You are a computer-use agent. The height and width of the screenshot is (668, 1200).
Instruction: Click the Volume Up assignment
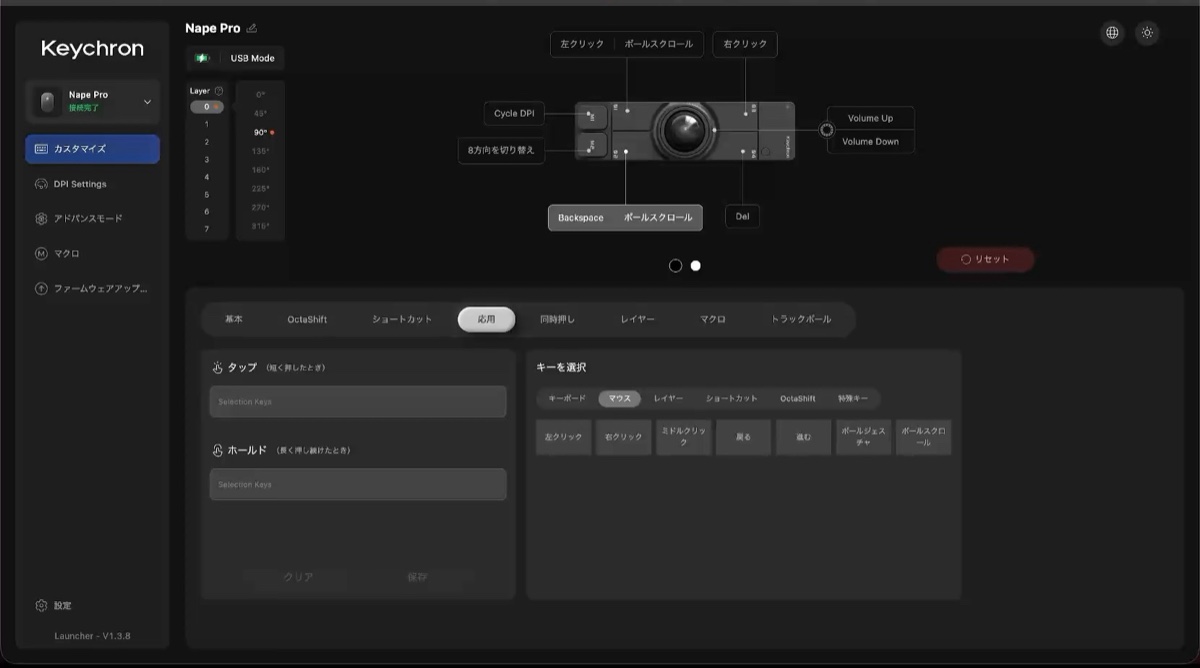coord(870,118)
